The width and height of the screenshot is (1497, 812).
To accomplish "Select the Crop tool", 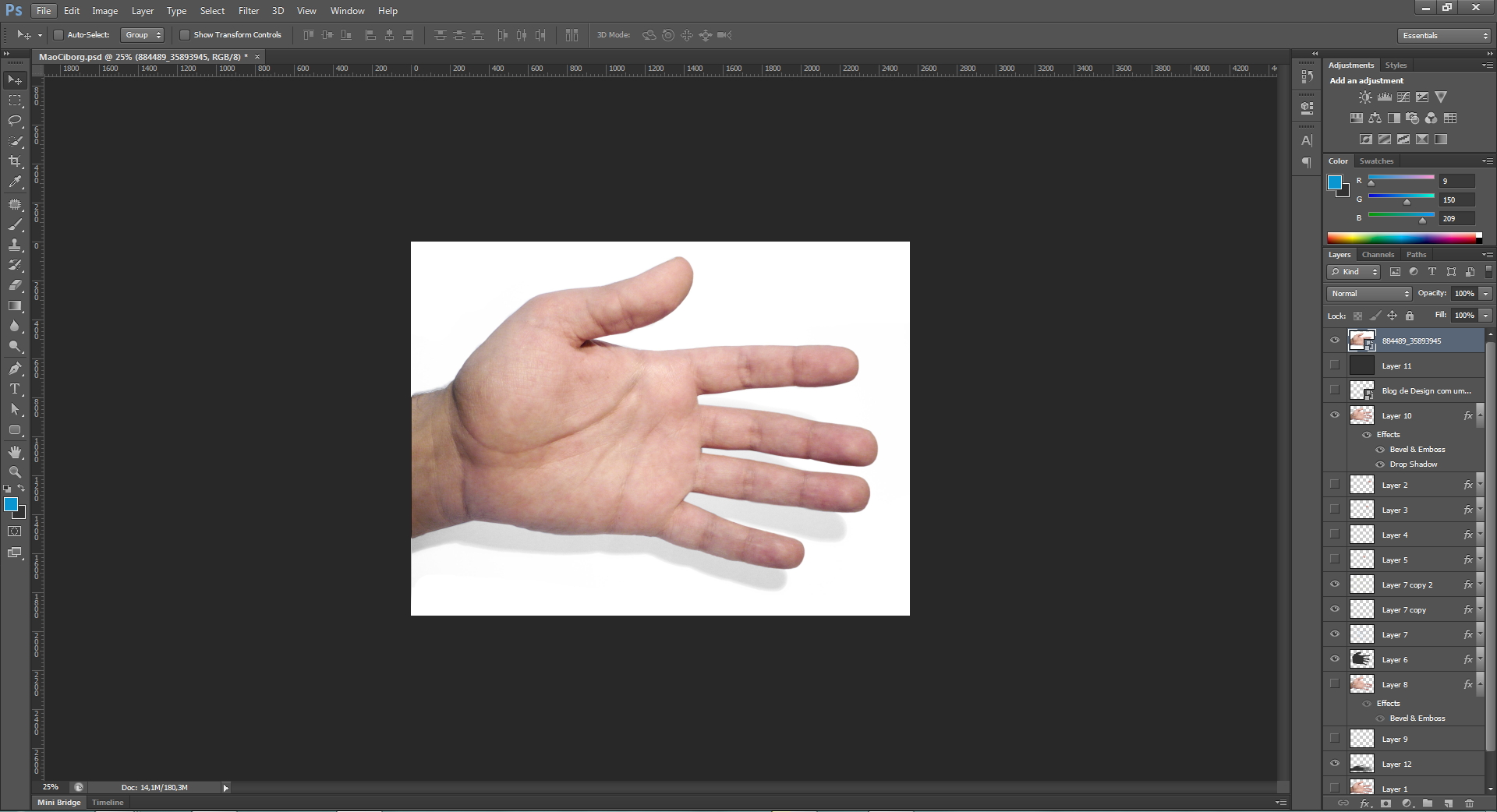I will tap(15, 161).
